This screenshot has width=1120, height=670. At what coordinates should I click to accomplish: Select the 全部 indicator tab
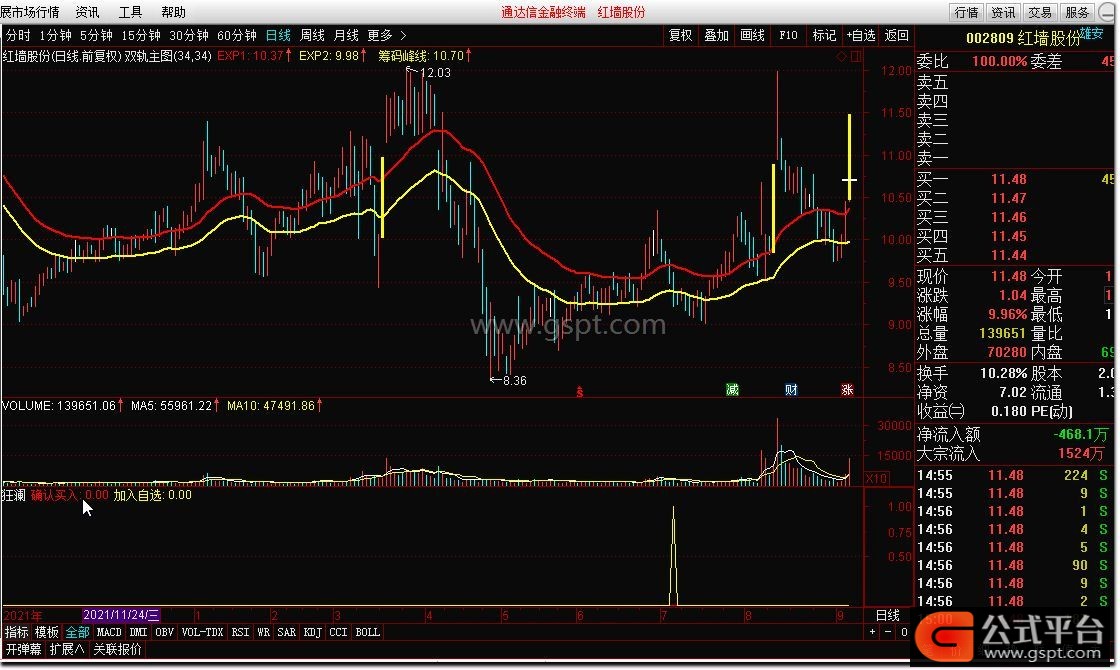pos(77,632)
